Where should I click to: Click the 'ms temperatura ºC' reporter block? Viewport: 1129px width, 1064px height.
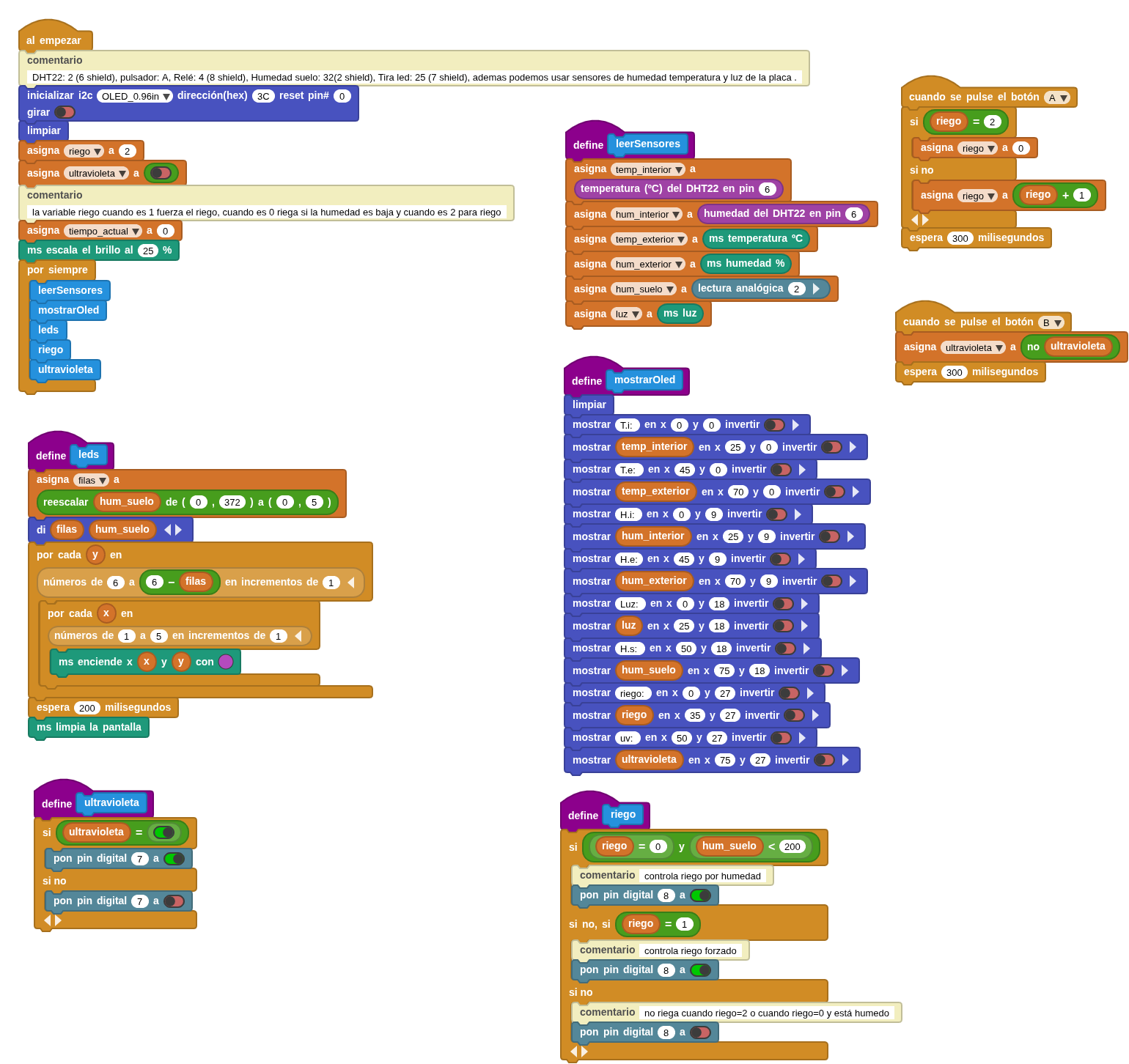(x=755, y=238)
